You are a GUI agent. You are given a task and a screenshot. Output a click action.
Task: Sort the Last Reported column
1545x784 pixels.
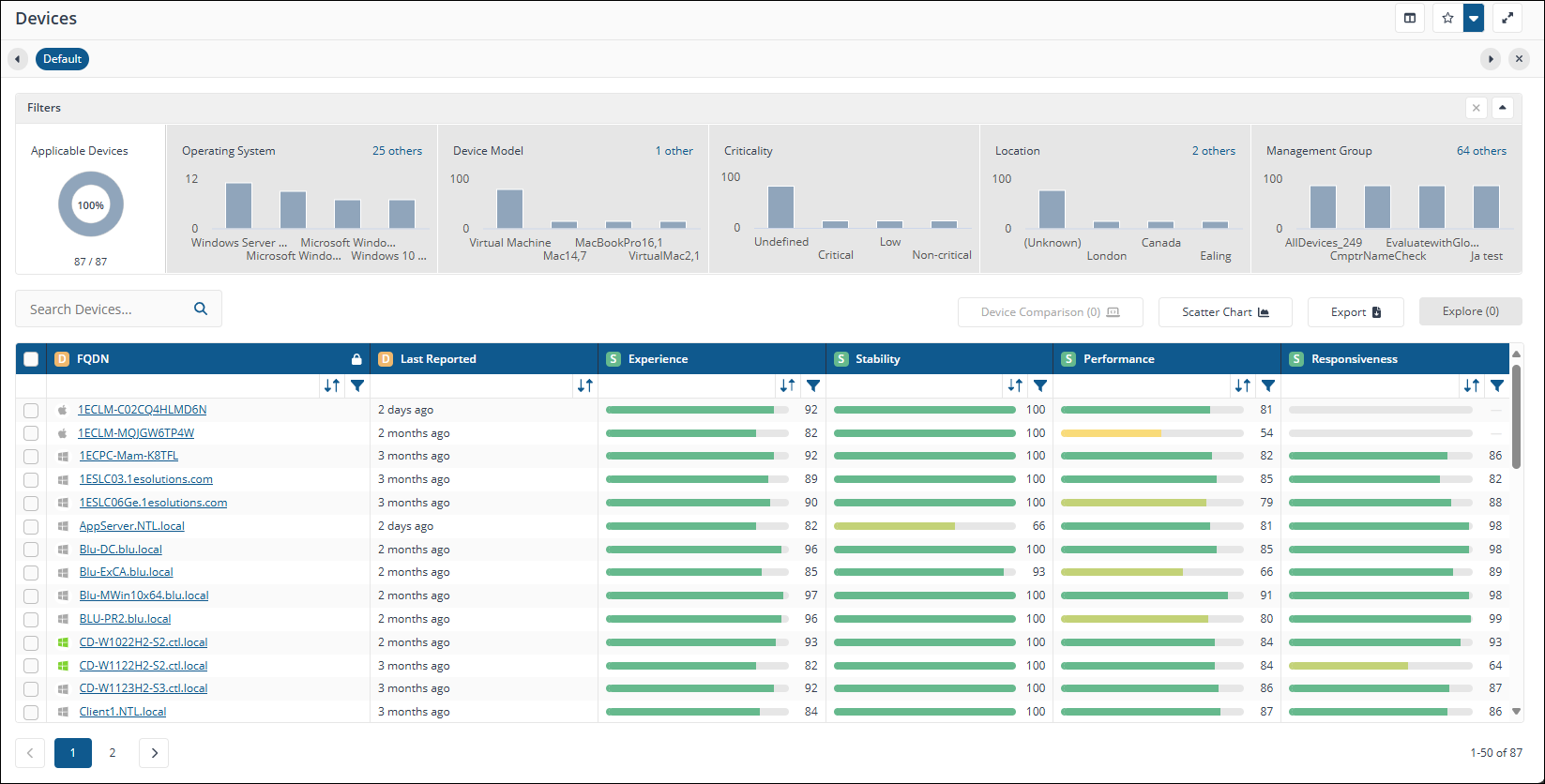click(585, 385)
